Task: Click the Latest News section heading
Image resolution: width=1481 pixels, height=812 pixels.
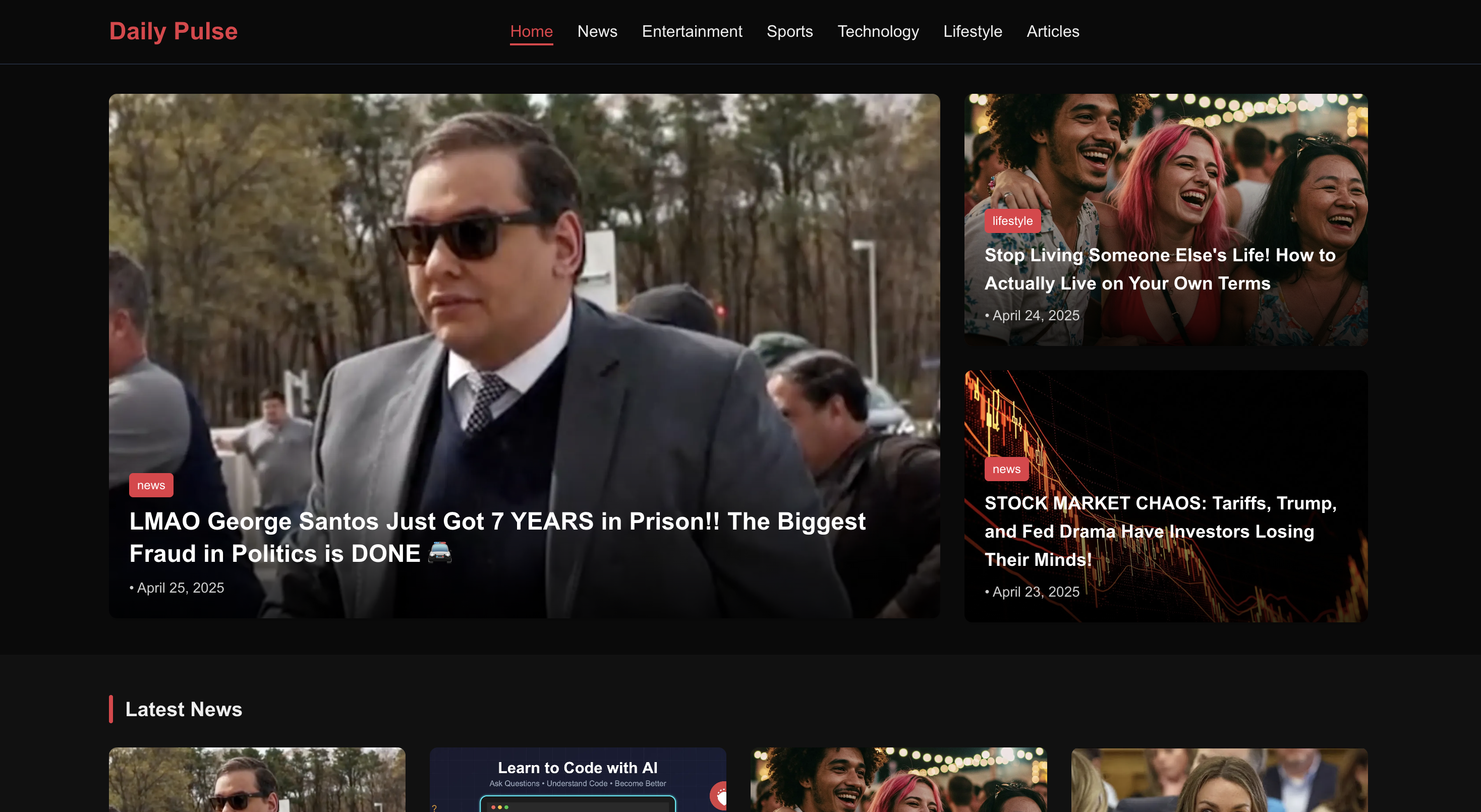Action: pos(184,709)
